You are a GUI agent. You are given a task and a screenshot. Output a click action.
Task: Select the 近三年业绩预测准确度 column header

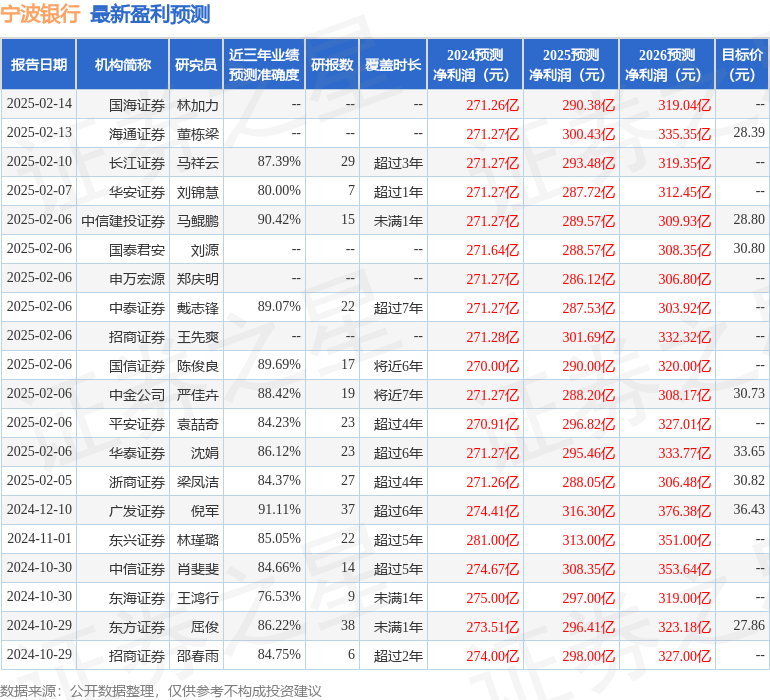tap(264, 64)
